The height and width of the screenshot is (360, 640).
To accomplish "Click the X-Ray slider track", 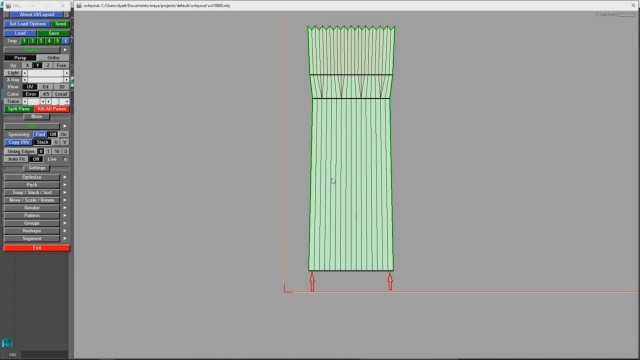I will (x=45, y=80).
